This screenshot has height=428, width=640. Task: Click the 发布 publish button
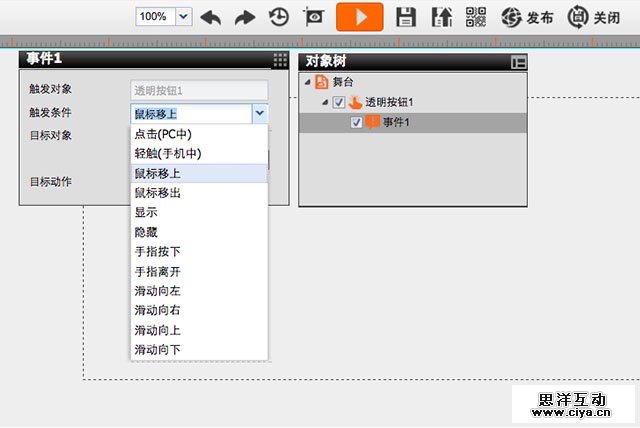coord(526,17)
